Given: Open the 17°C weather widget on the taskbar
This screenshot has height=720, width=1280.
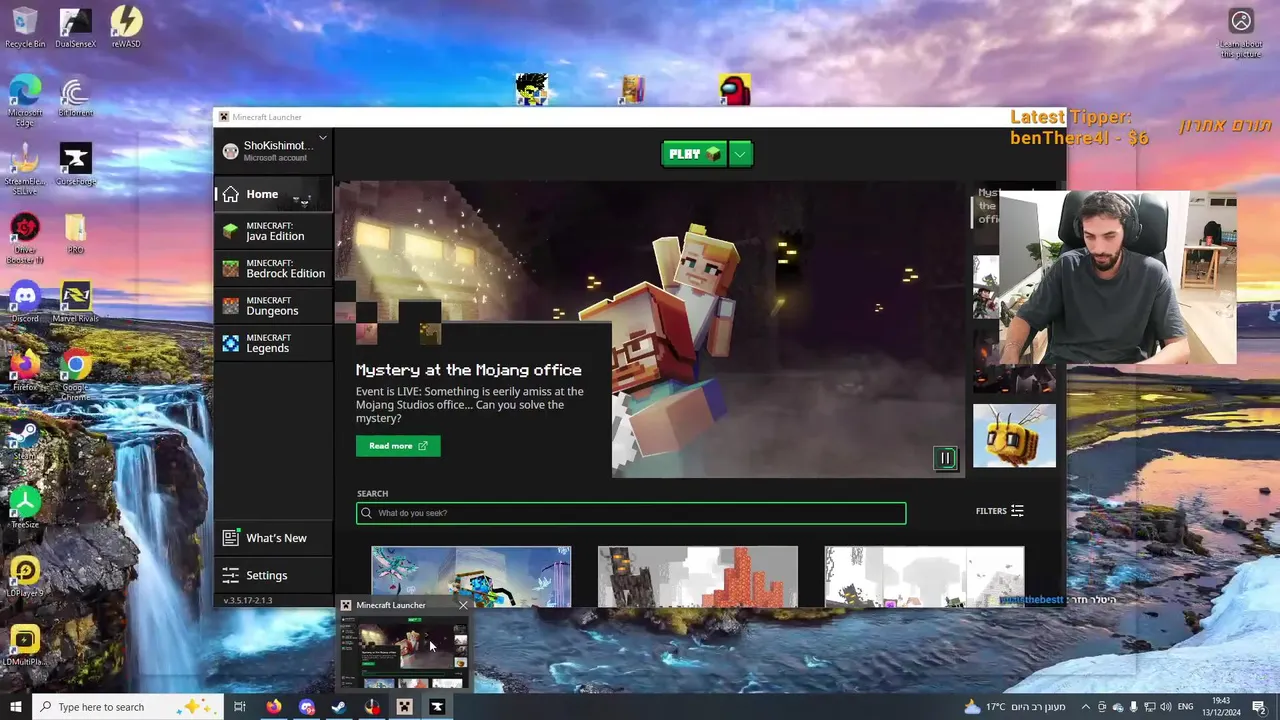Looking at the screenshot, I should 1017,707.
